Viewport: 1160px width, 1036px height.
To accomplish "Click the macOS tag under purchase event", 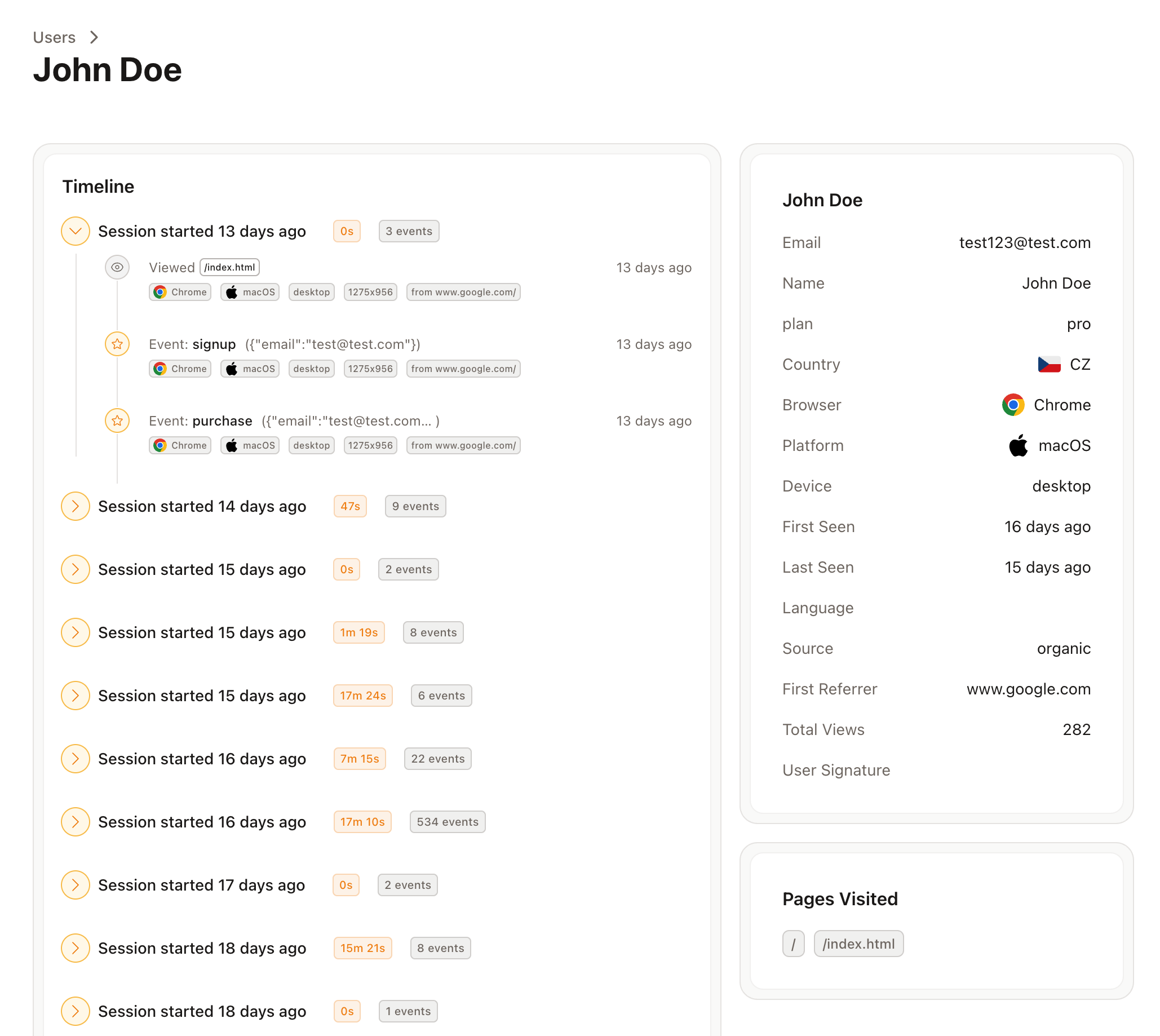I will pyautogui.click(x=250, y=445).
